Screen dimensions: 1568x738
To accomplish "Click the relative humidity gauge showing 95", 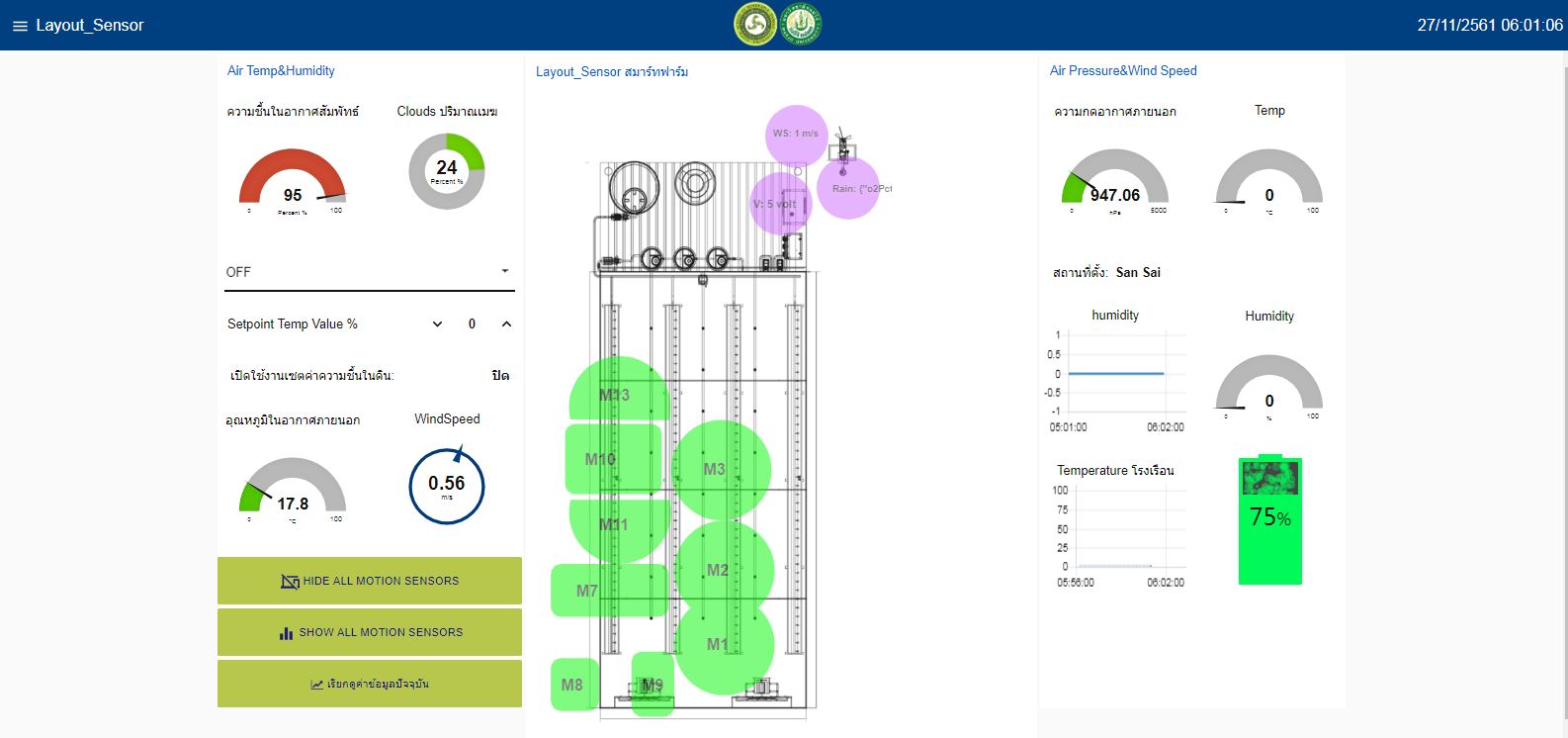I will pos(293,180).
